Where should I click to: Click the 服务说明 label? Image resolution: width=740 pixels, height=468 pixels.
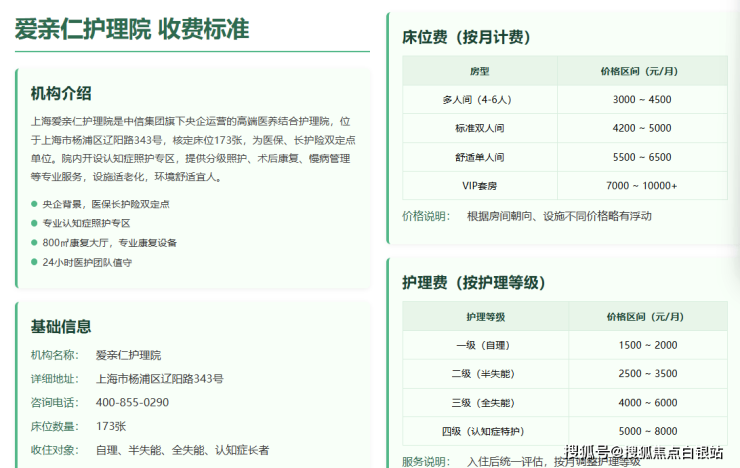(x=426, y=461)
